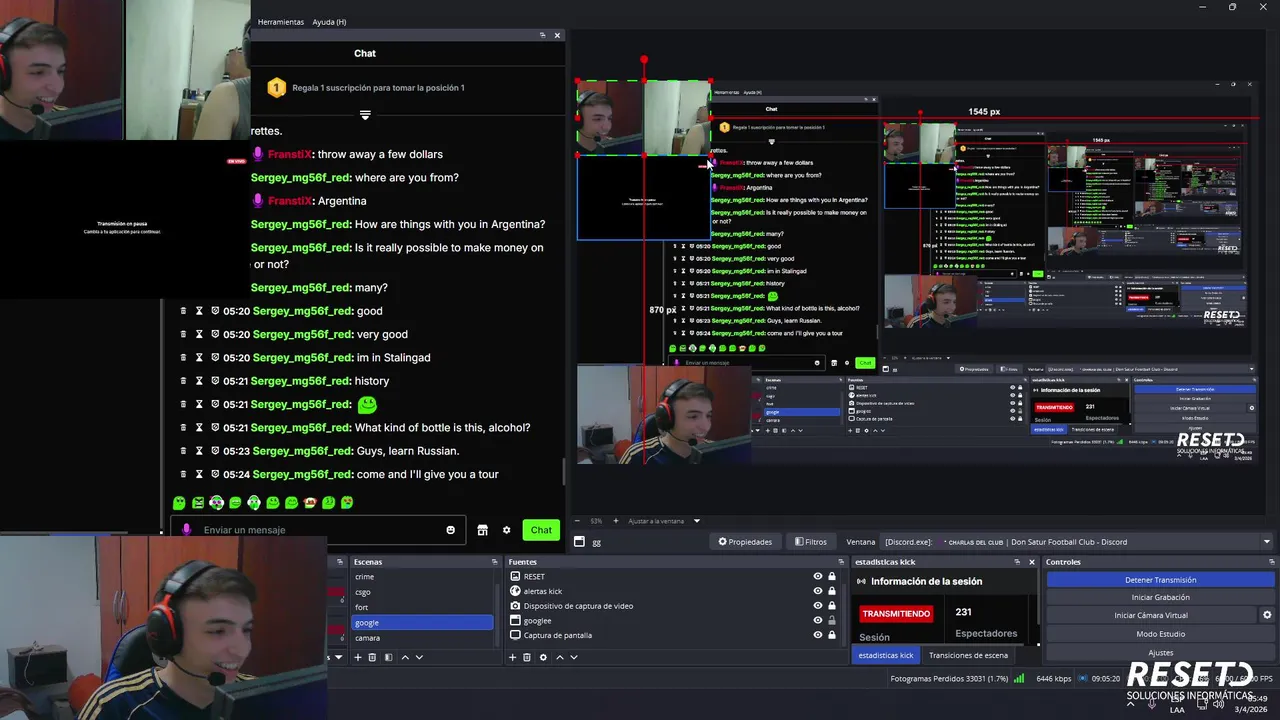The height and width of the screenshot is (720, 1280).
Task: Unlock the RESET source
Action: tap(831, 576)
